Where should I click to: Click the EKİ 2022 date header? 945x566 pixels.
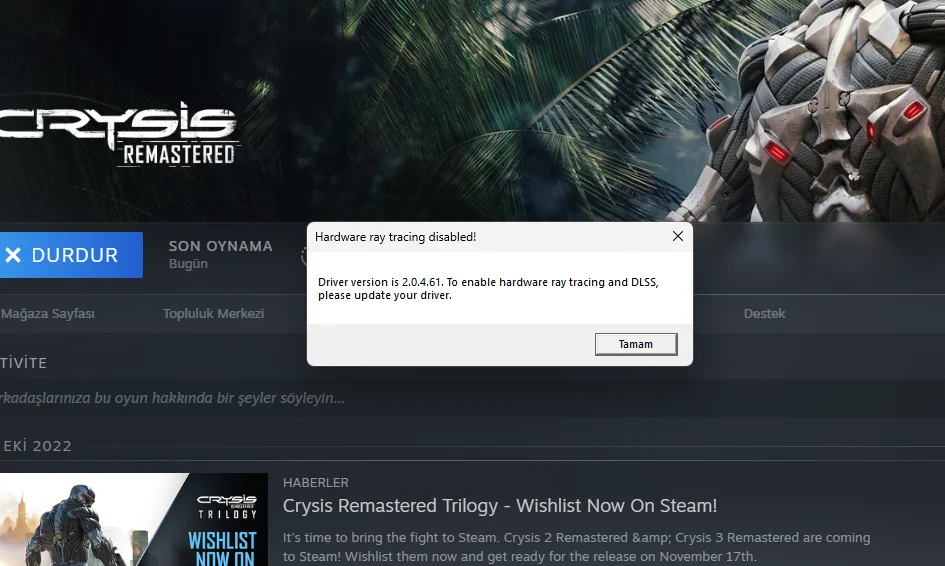click(x=37, y=446)
